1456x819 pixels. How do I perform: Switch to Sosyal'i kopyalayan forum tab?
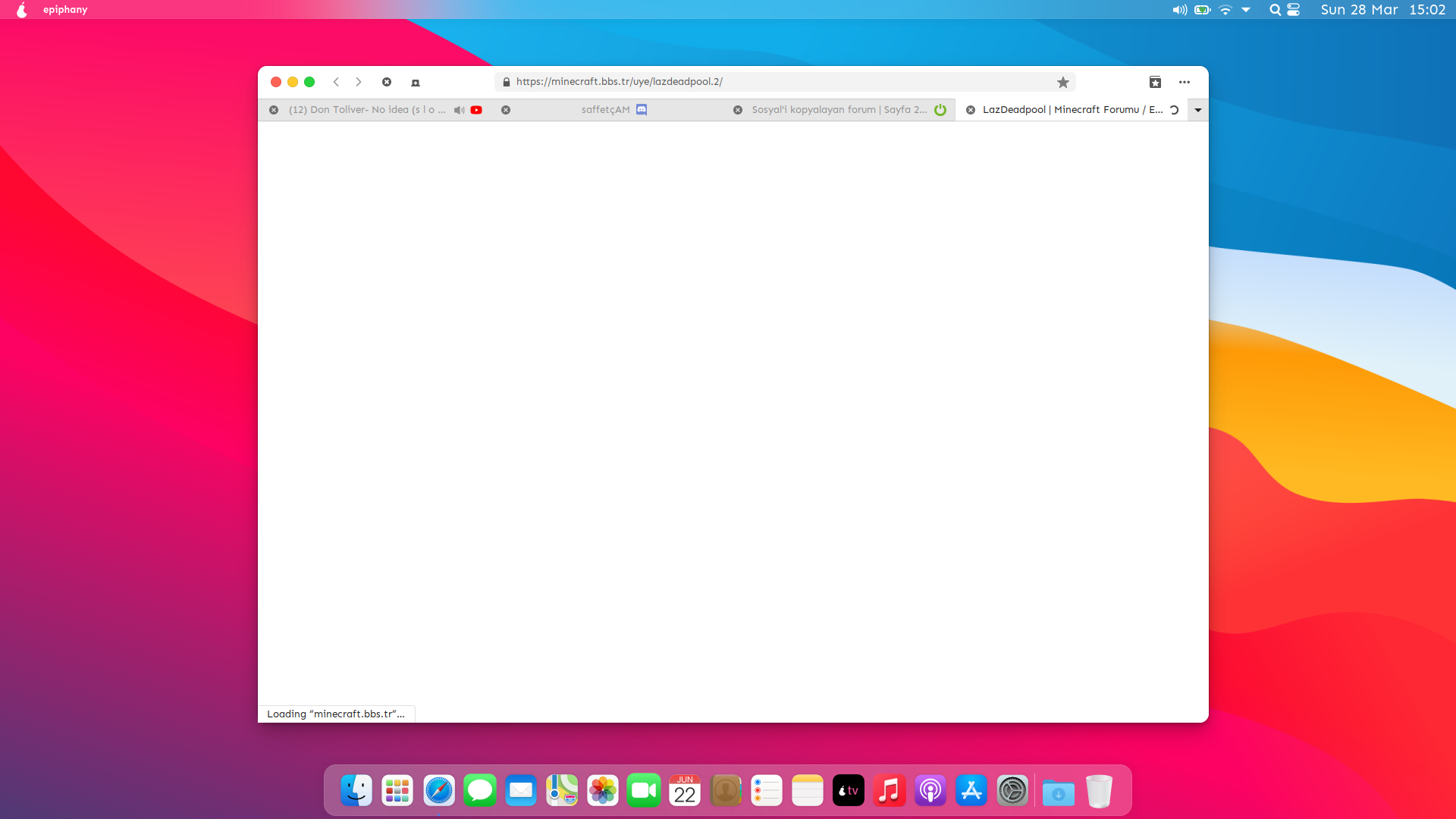pos(839,110)
